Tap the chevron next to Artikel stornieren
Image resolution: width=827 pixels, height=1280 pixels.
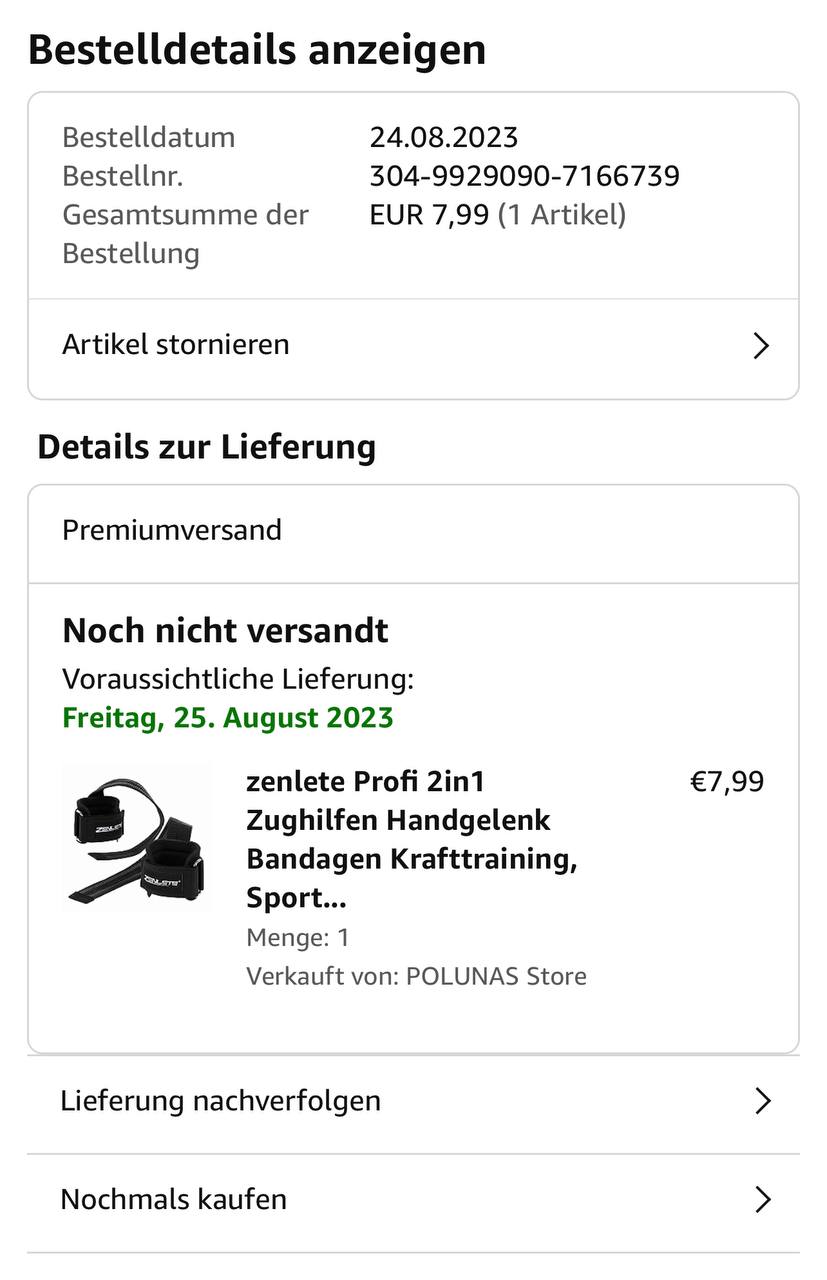761,346
